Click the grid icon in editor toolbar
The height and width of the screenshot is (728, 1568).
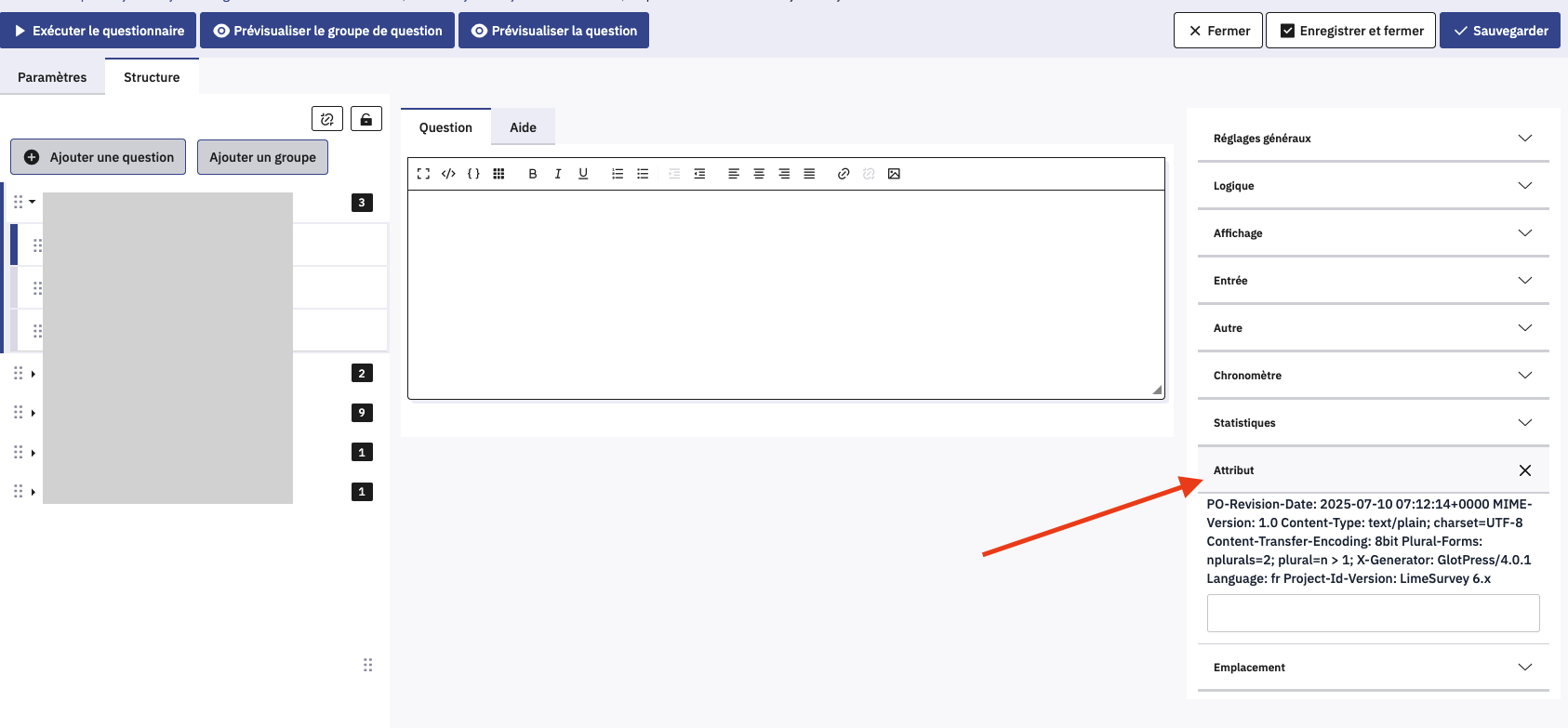pyautogui.click(x=498, y=174)
